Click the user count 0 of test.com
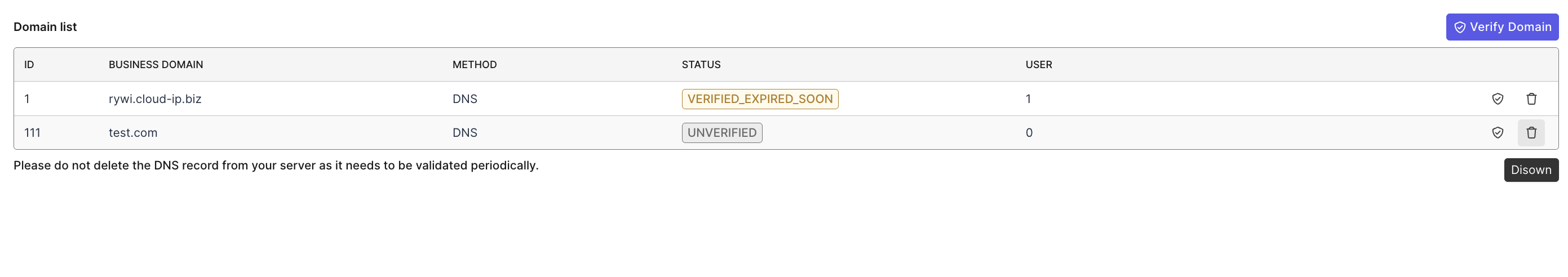The width and height of the screenshot is (1568, 277). [x=1029, y=133]
